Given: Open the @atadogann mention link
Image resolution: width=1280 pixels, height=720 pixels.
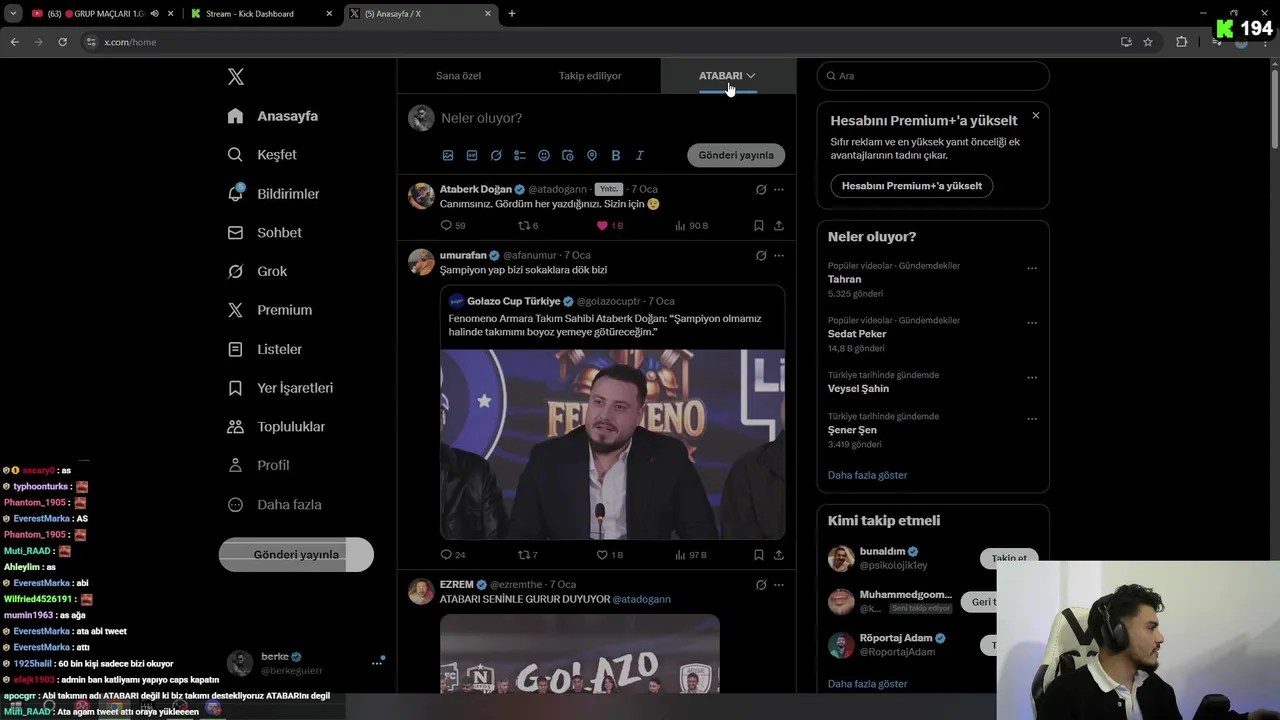Looking at the screenshot, I should [x=641, y=599].
